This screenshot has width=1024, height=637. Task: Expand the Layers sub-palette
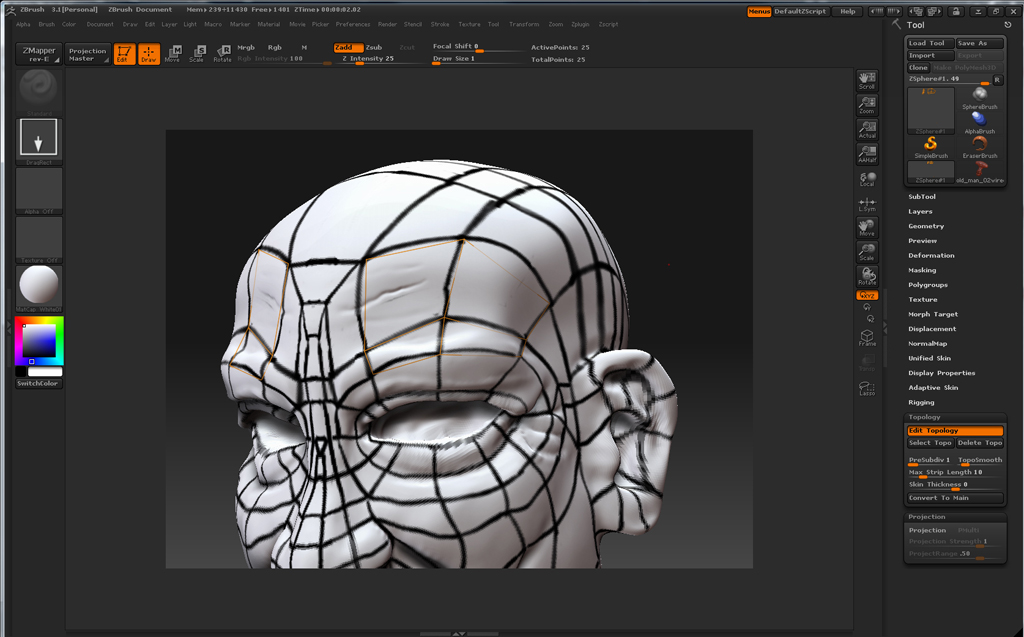click(x=920, y=212)
